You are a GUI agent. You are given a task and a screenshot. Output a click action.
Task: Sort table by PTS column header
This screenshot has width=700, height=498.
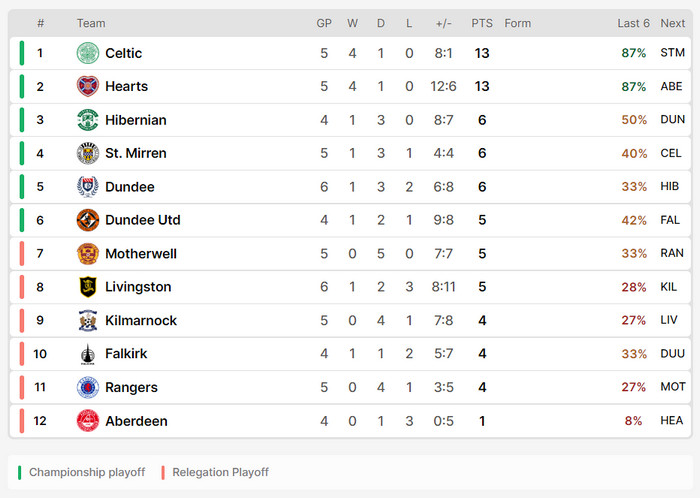pos(482,23)
